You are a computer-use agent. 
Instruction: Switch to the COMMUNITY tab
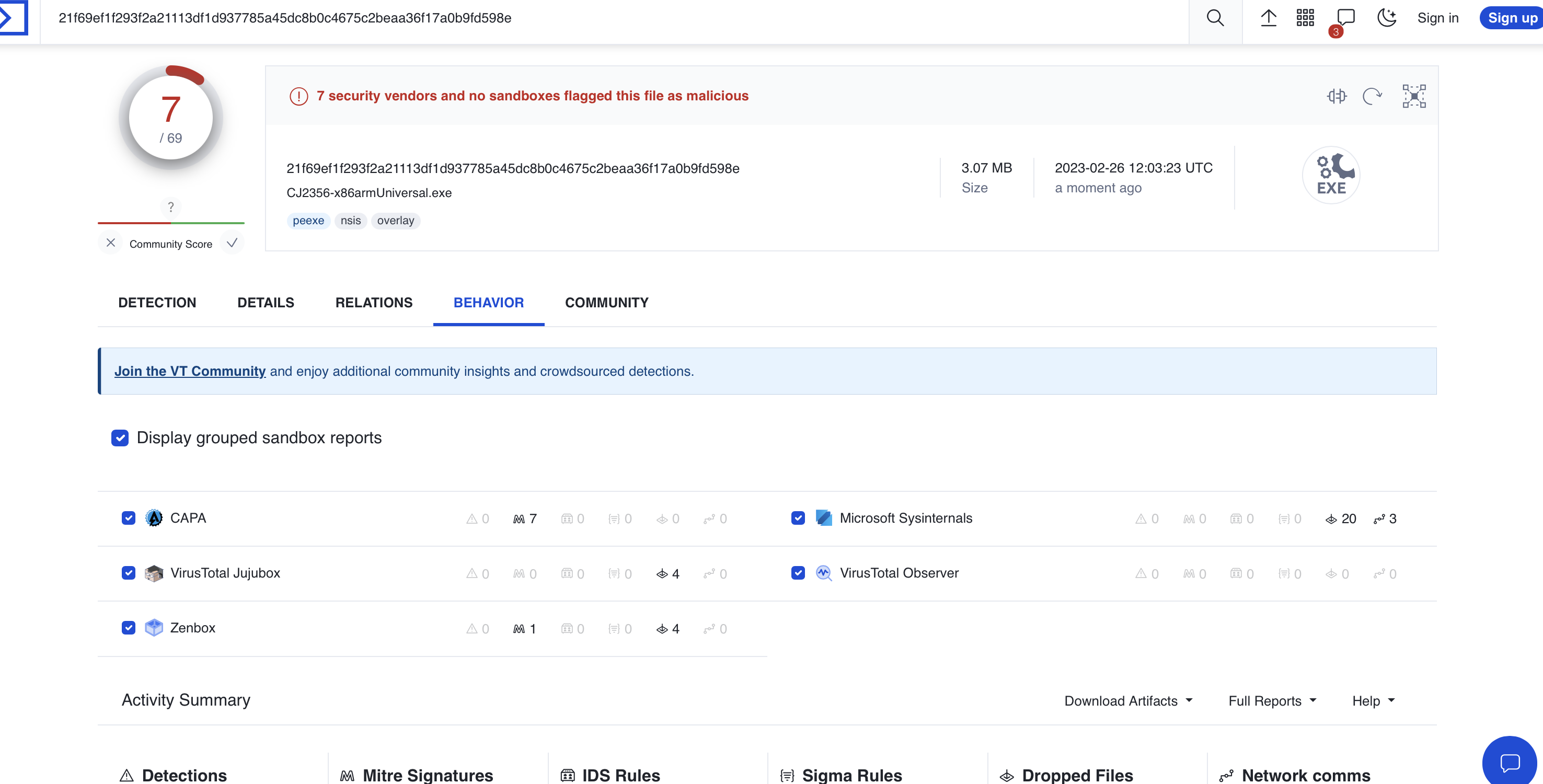[607, 303]
